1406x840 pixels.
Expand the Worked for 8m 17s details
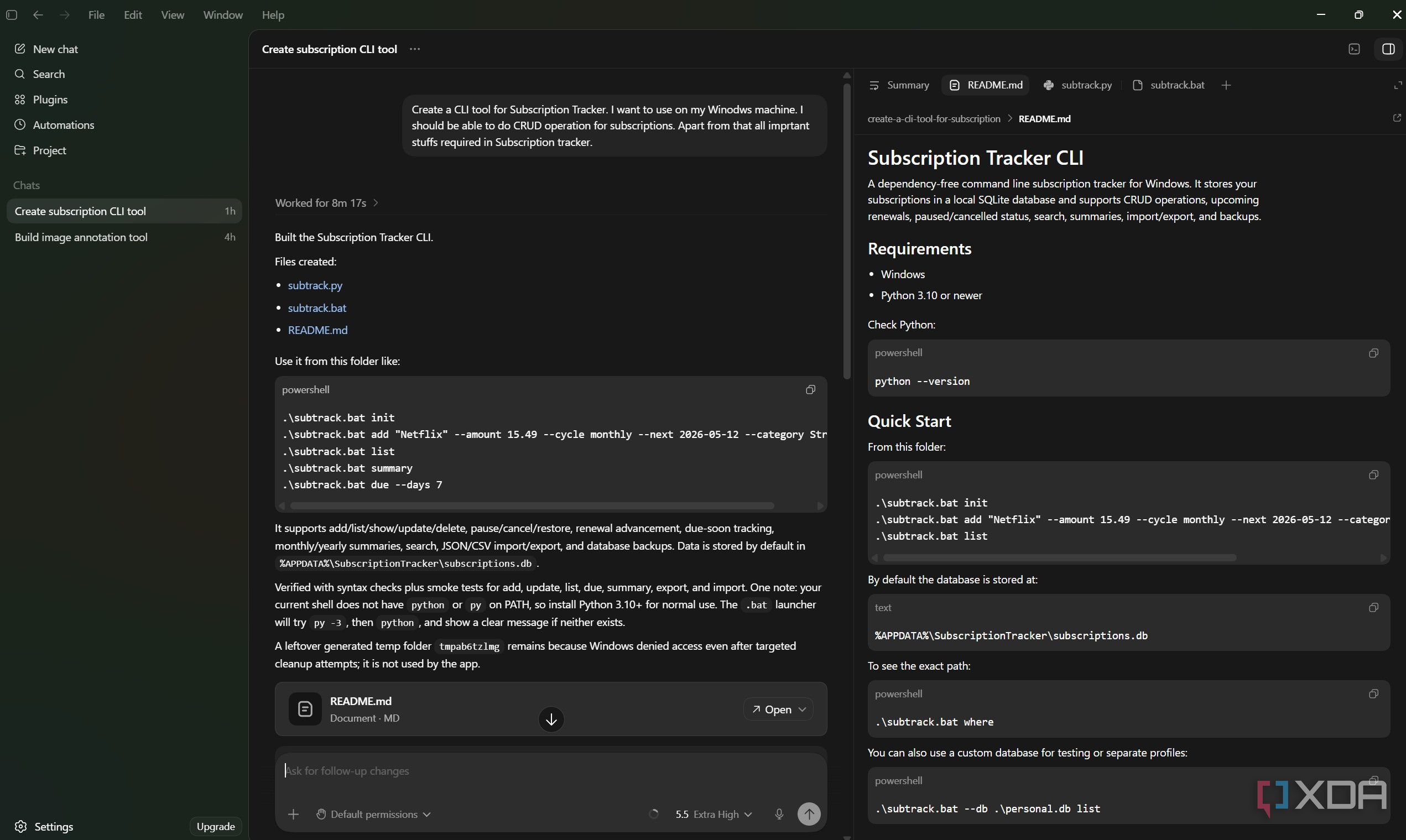(x=326, y=202)
